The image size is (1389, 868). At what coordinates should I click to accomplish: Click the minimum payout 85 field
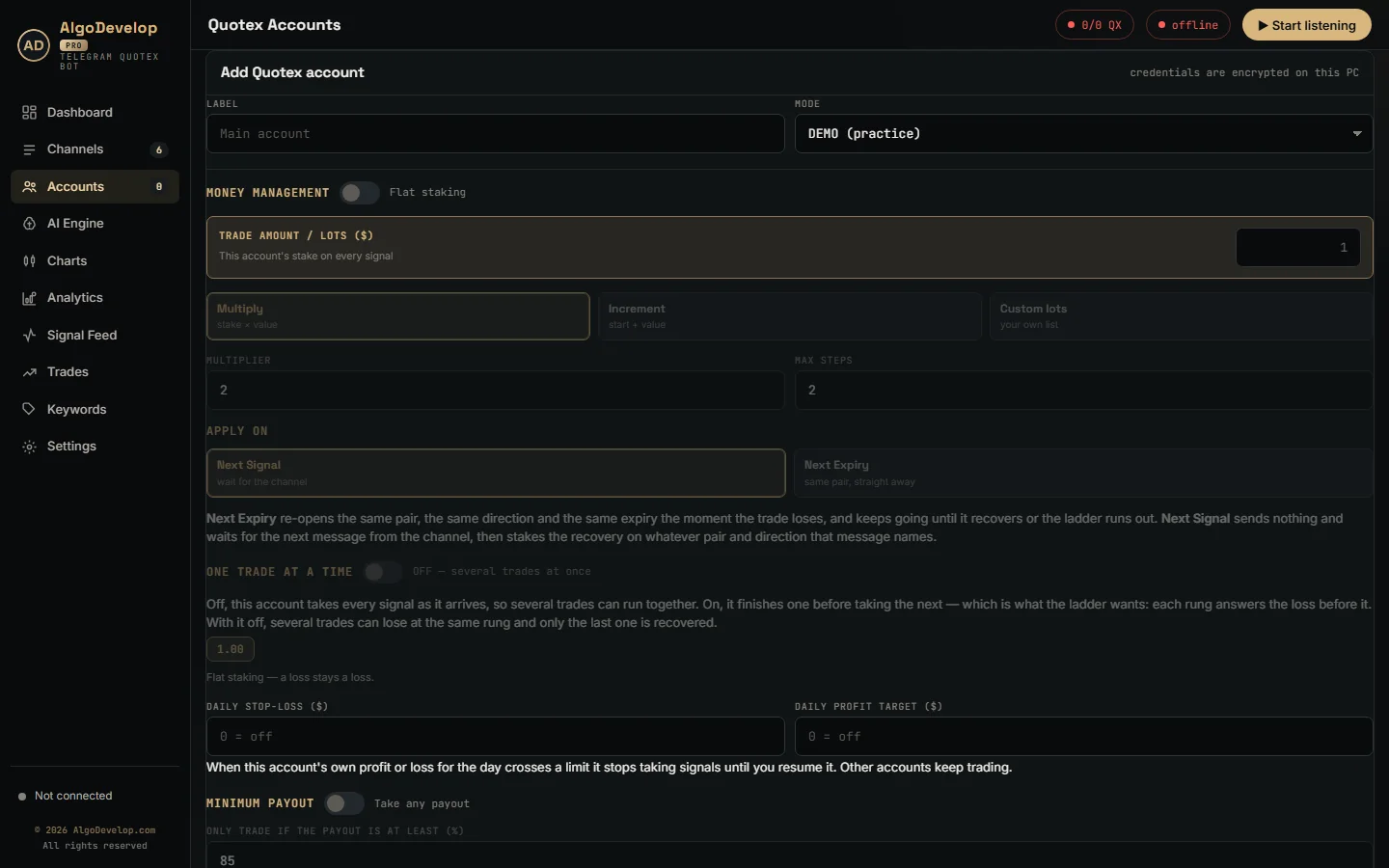click(789, 855)
